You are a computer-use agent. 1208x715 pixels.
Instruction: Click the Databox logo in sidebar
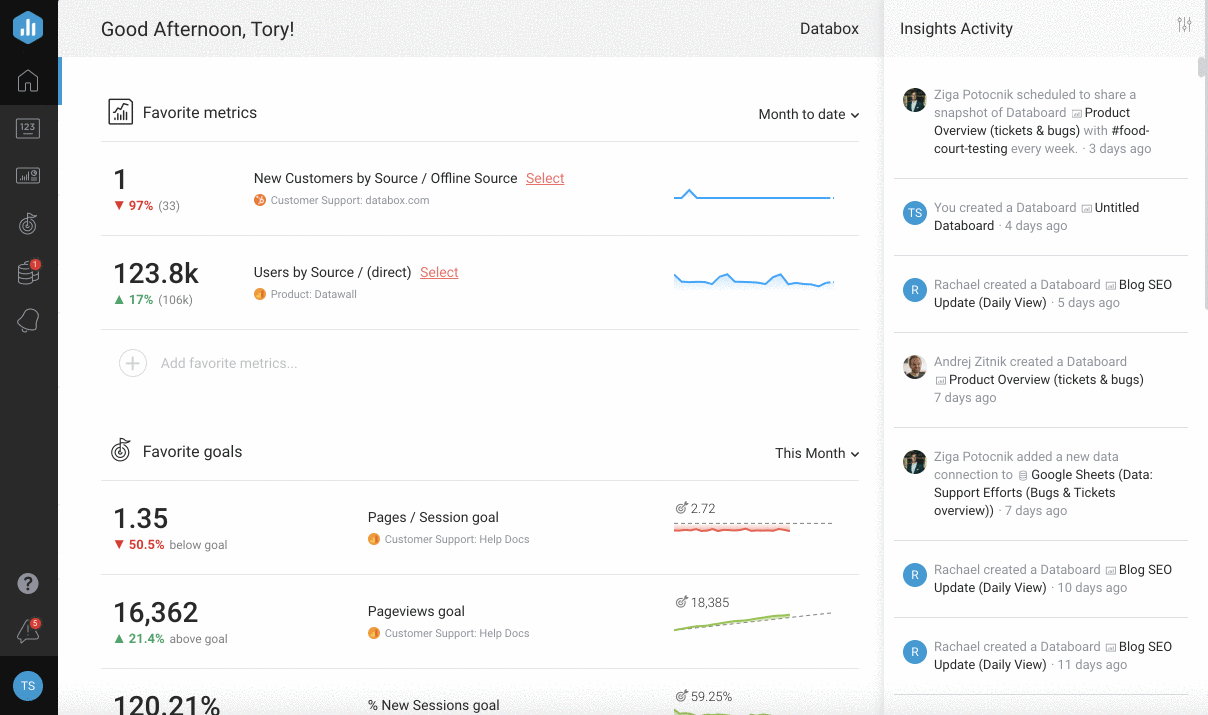[x=28, y=28]
